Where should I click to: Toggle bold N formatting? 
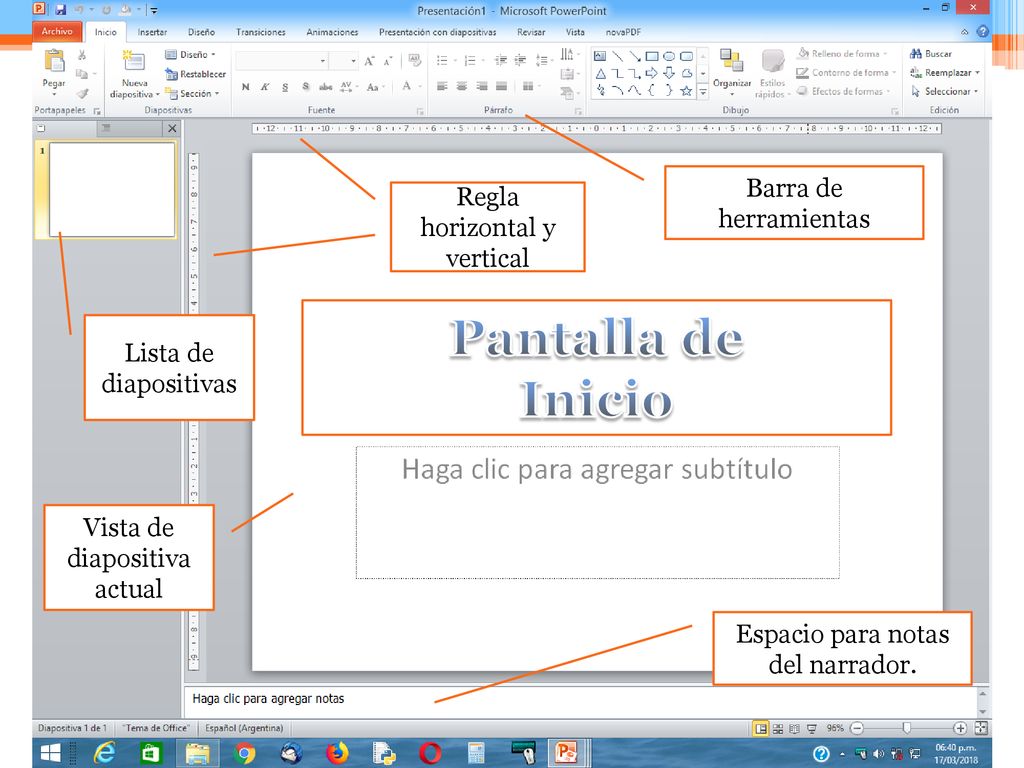pyautogui.click(x=246, y=87)
